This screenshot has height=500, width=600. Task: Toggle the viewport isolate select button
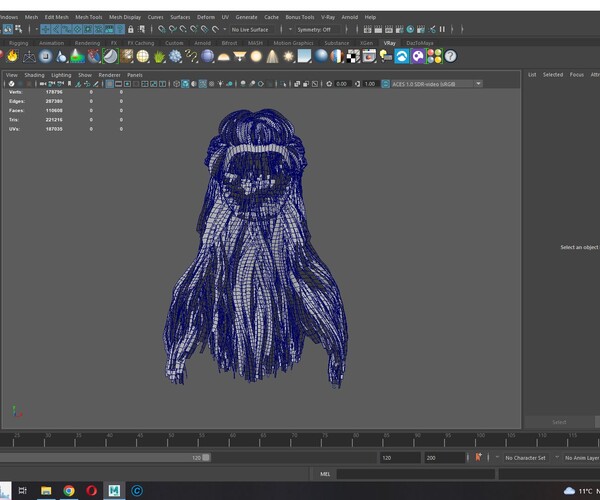click(x=283, y=84)
